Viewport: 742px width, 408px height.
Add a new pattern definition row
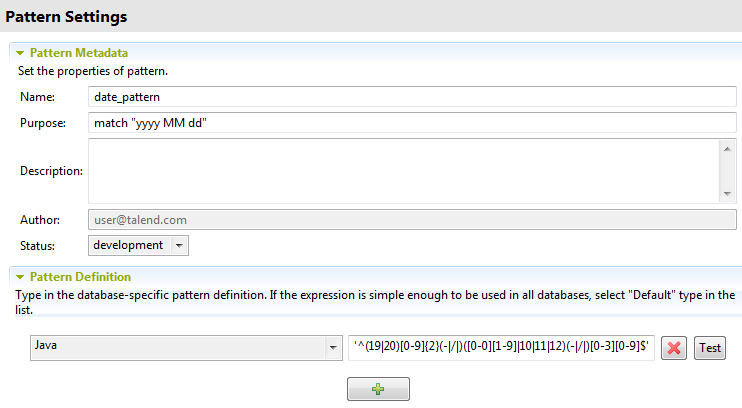tap(378, 389)
